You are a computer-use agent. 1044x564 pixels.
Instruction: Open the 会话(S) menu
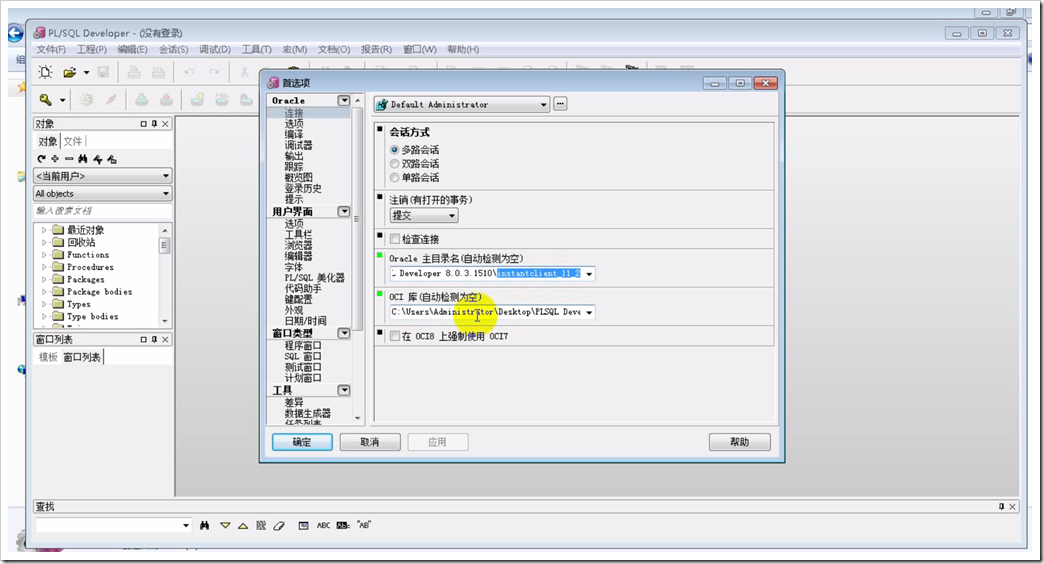(x=173, y=49)
